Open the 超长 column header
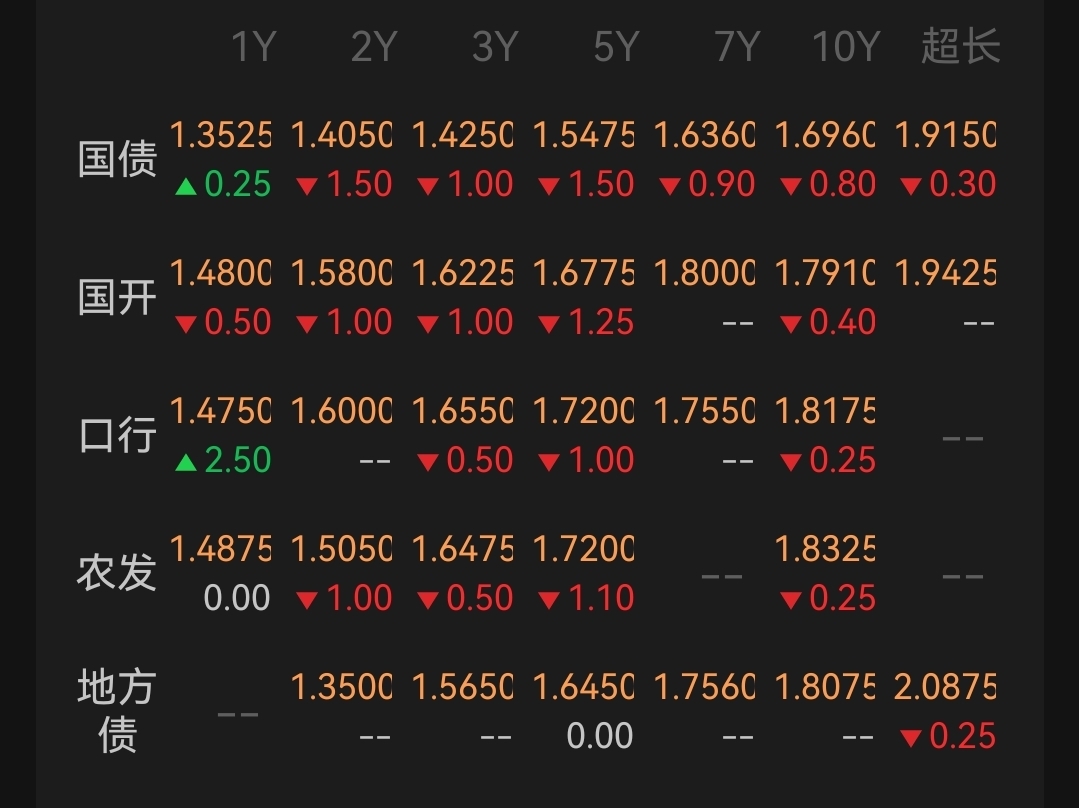This screenshot has width=1079, height=808. 960,46
